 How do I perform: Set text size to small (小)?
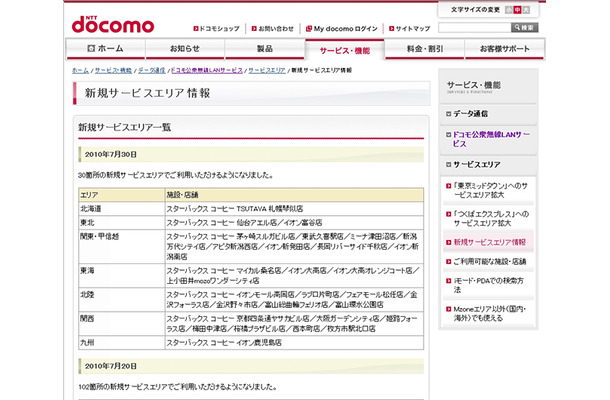pos(508,10)
